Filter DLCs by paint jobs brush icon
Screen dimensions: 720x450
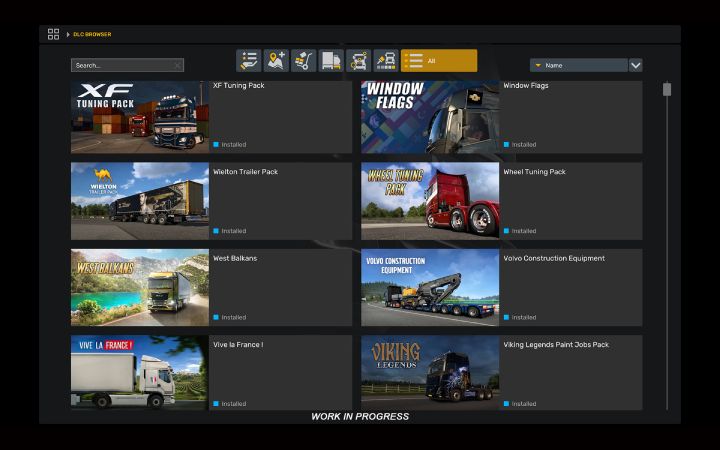tap(386, 61)
